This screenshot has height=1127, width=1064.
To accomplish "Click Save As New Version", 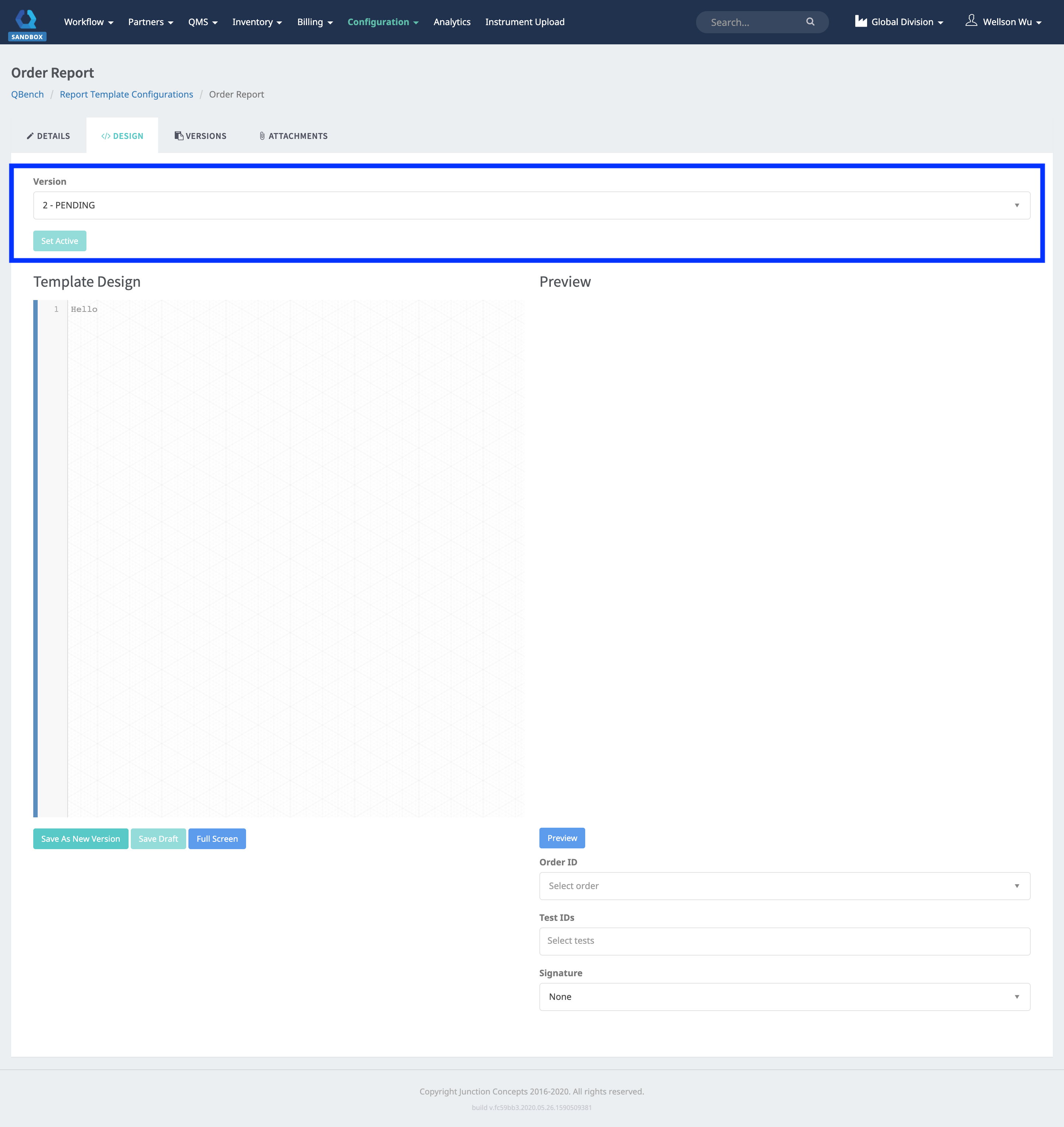I will point(80,838).
